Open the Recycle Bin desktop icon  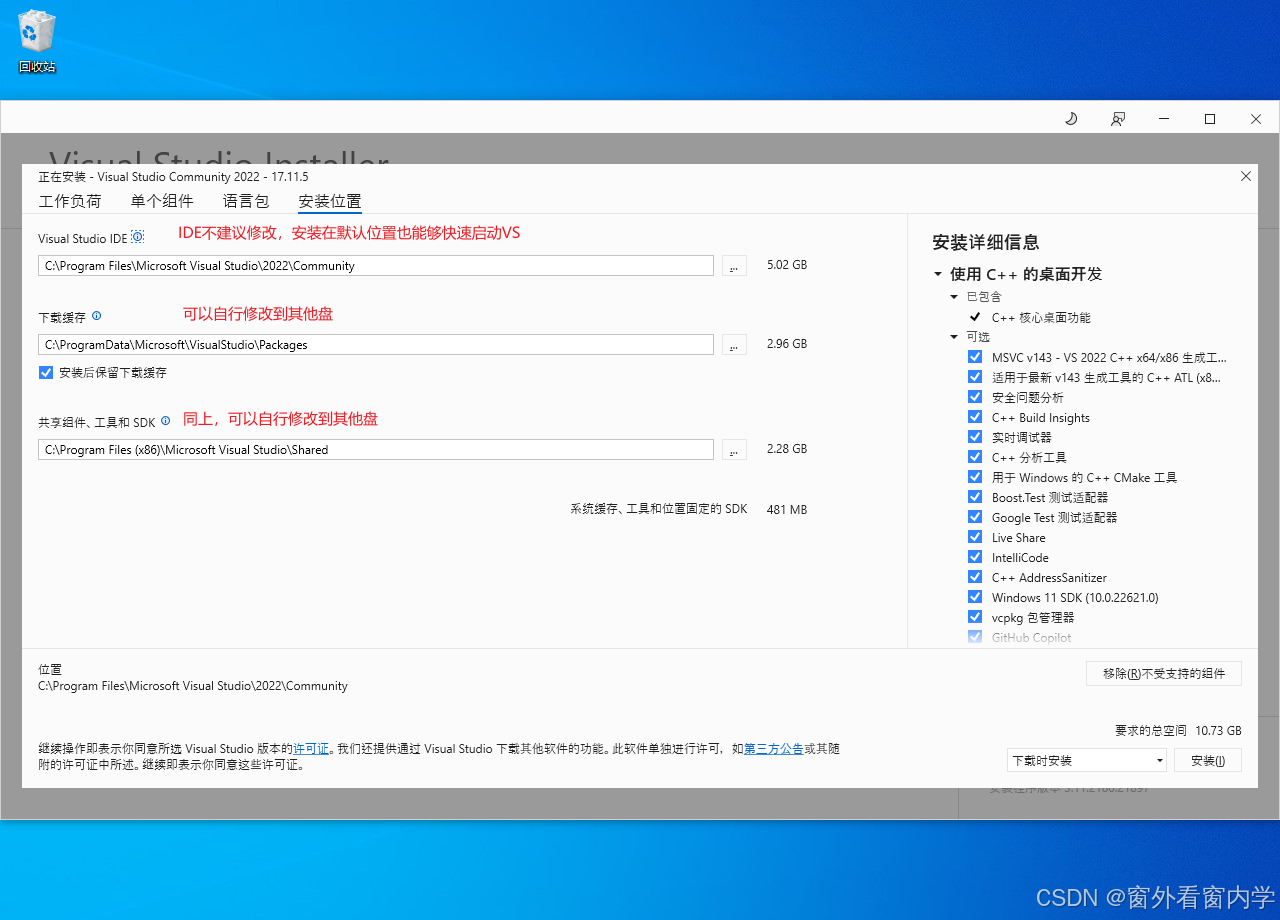coord(37,42)
